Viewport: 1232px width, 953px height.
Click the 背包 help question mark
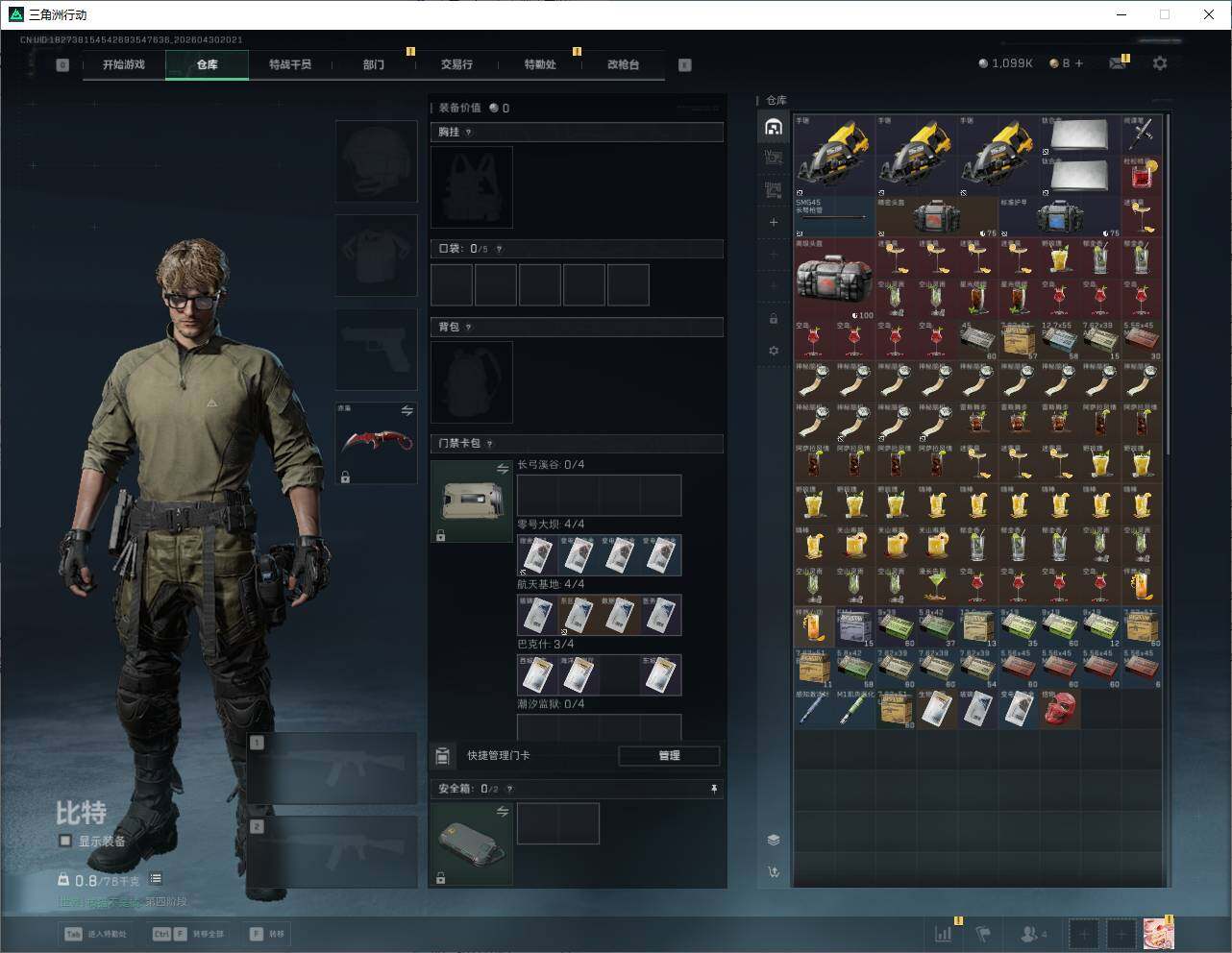click(469, 328)
